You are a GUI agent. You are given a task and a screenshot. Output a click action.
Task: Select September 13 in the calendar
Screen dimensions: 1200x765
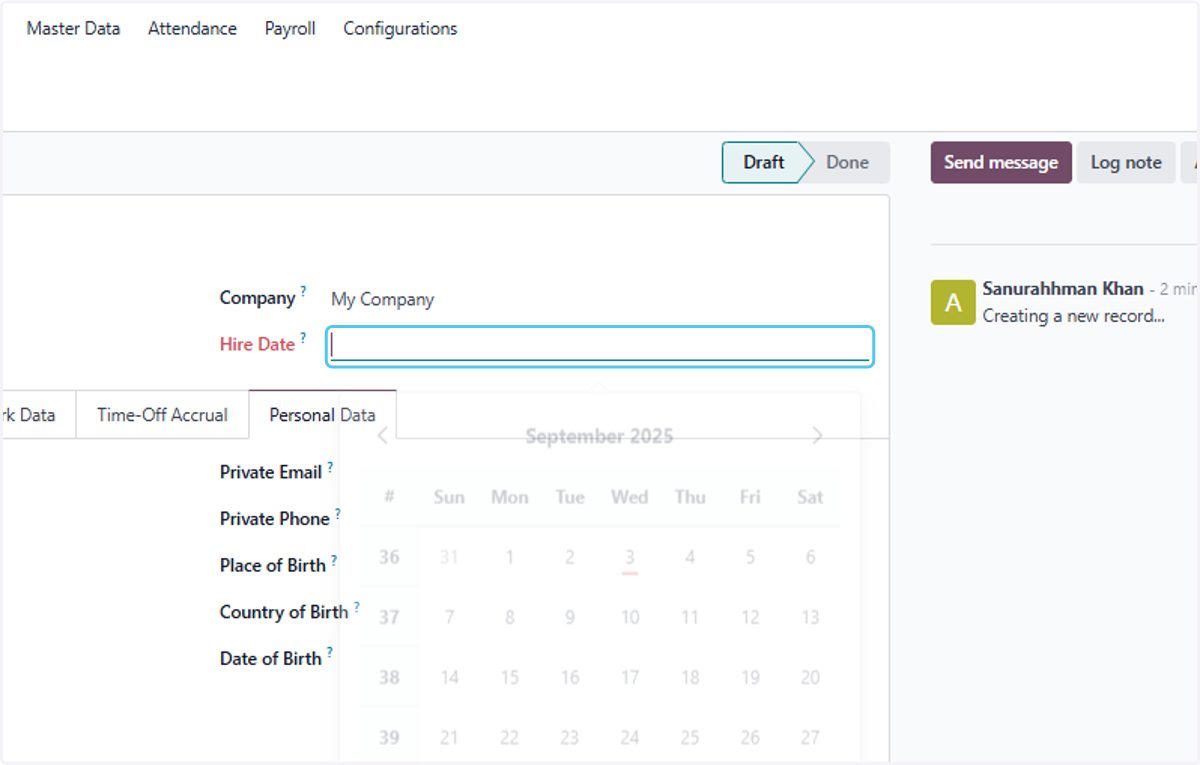point(810,617)
